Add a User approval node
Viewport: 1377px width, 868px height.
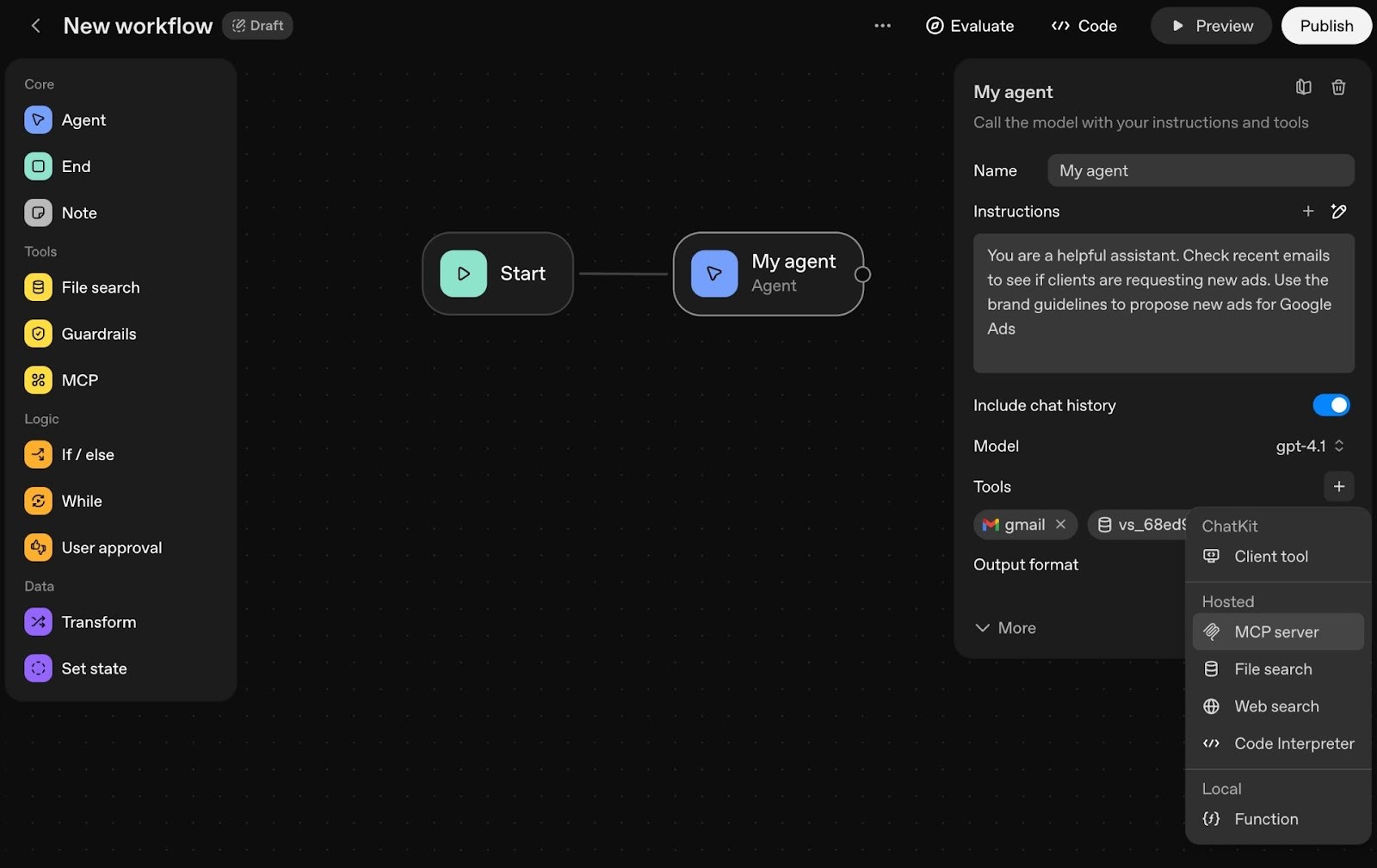point(38,547)
